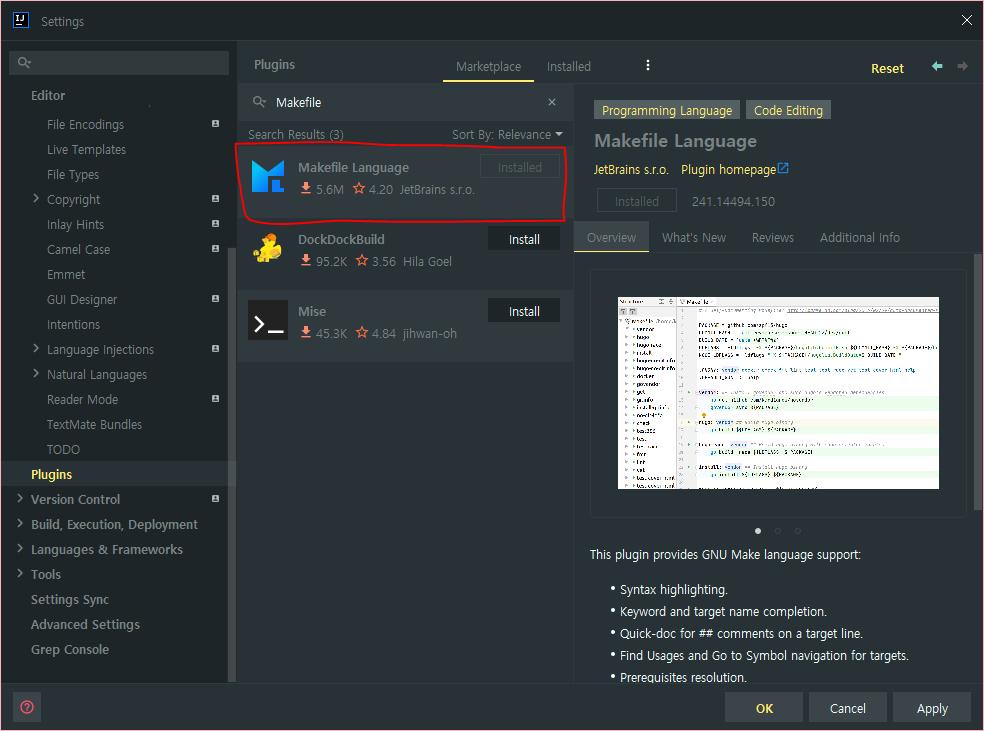The width and height of the screenshot is (984, 731).
Task: Click the external link icon beside Plugin homepage
Action: tap(783, 168)
